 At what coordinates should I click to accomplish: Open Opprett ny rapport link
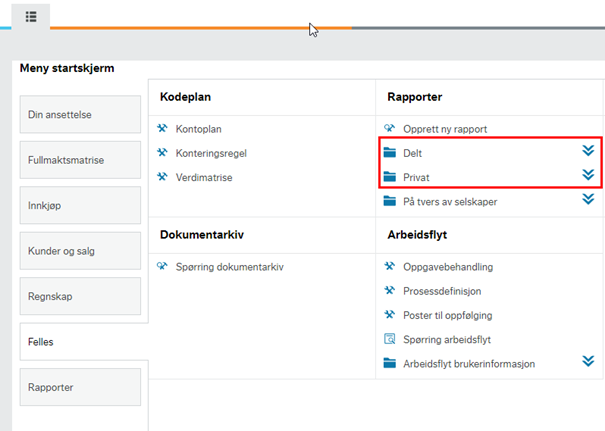(x=445, y=129)
